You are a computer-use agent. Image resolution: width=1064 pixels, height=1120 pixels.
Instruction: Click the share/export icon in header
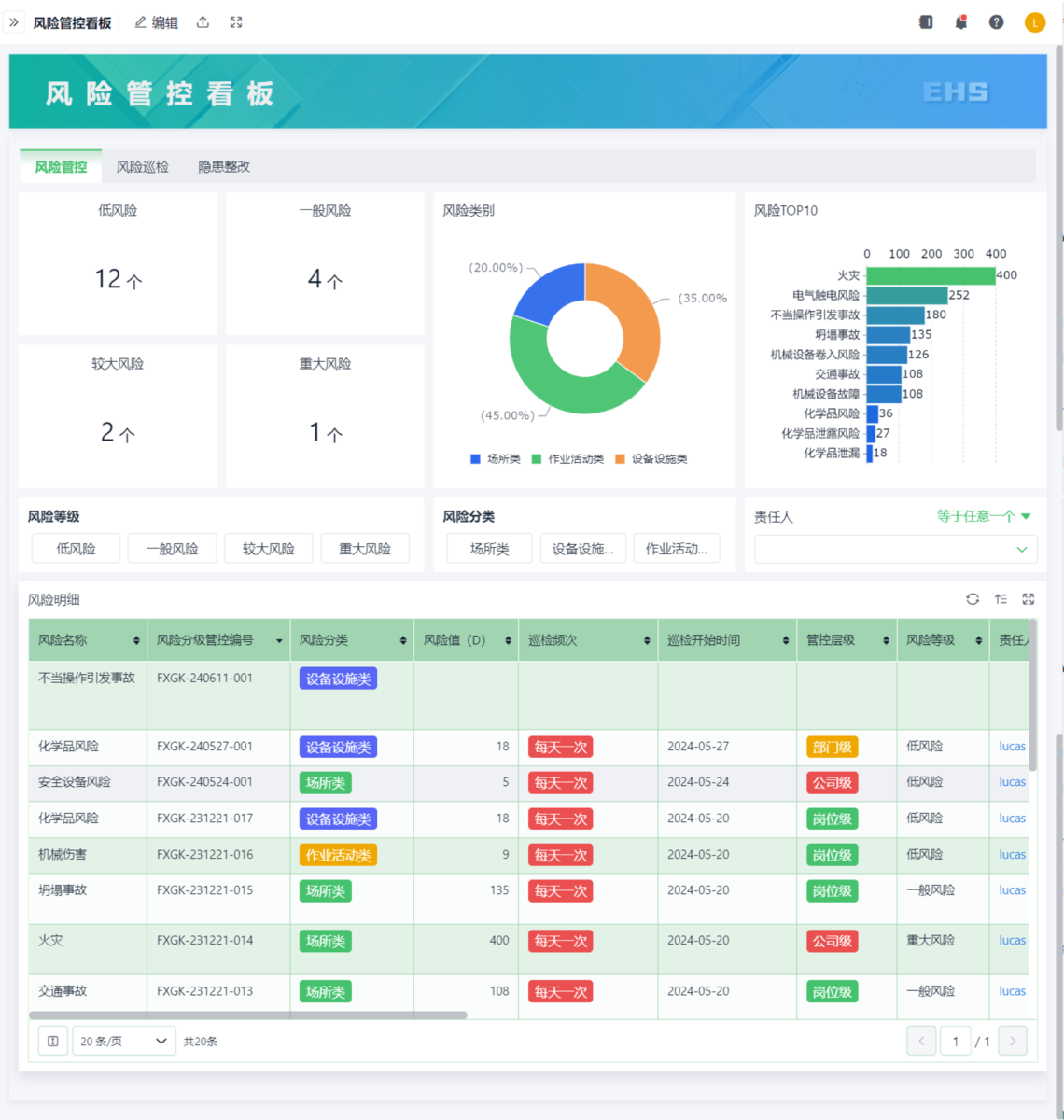pos(203,22)
